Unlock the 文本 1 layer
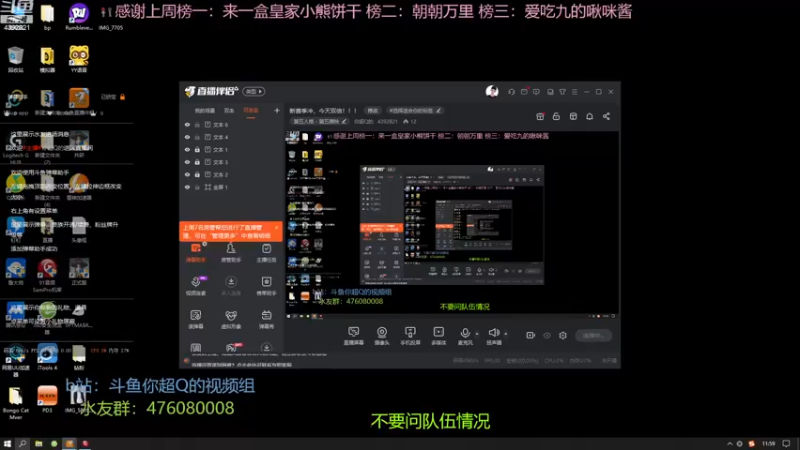This screenshot has height=450, width=800. (x=197, y=149)
